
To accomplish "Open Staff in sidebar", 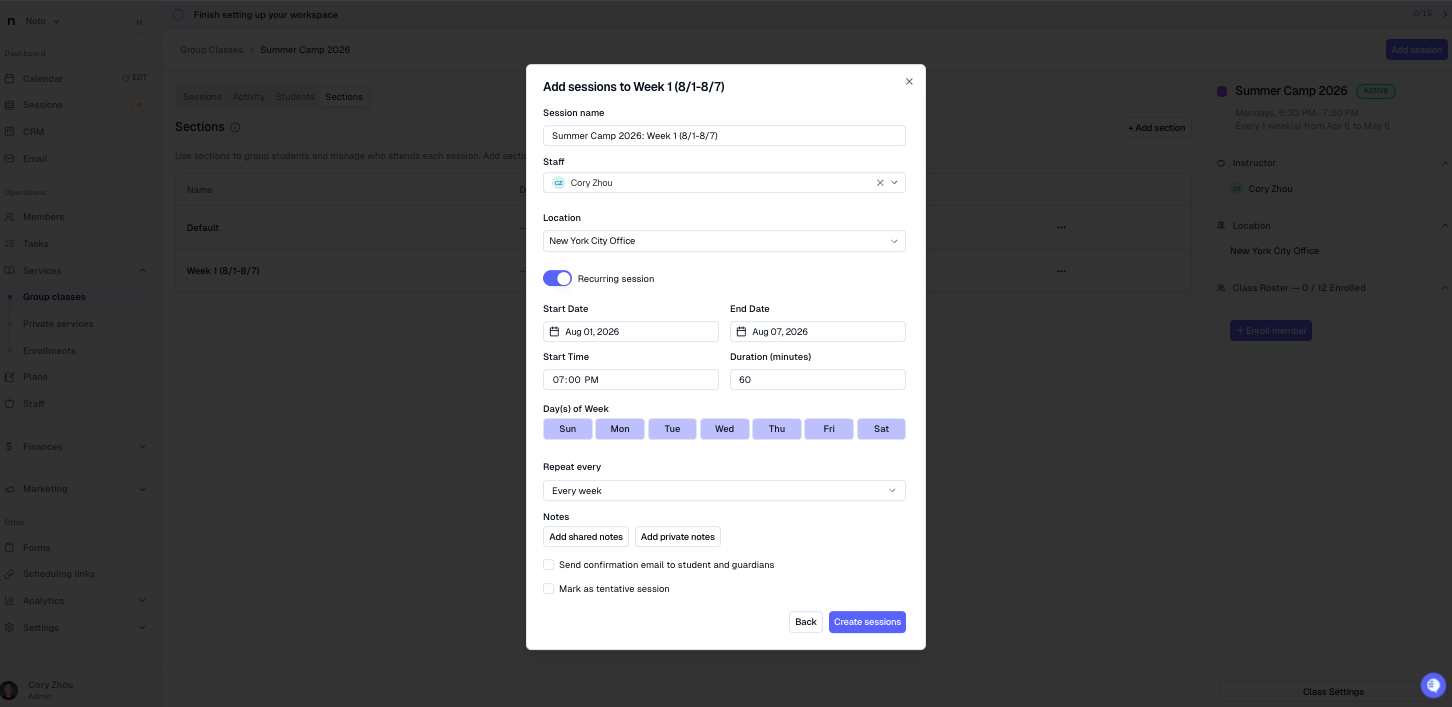I will pyautogui.click(x=34, y=404).
